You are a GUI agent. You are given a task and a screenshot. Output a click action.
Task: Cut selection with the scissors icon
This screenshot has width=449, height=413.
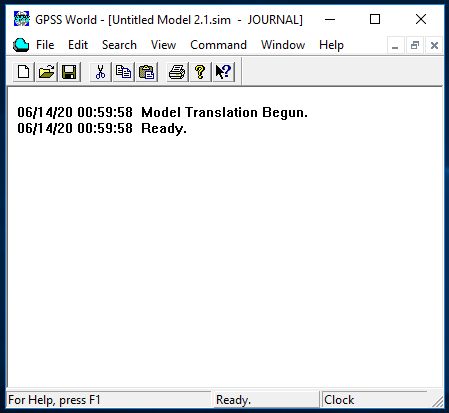coord(100,72)
